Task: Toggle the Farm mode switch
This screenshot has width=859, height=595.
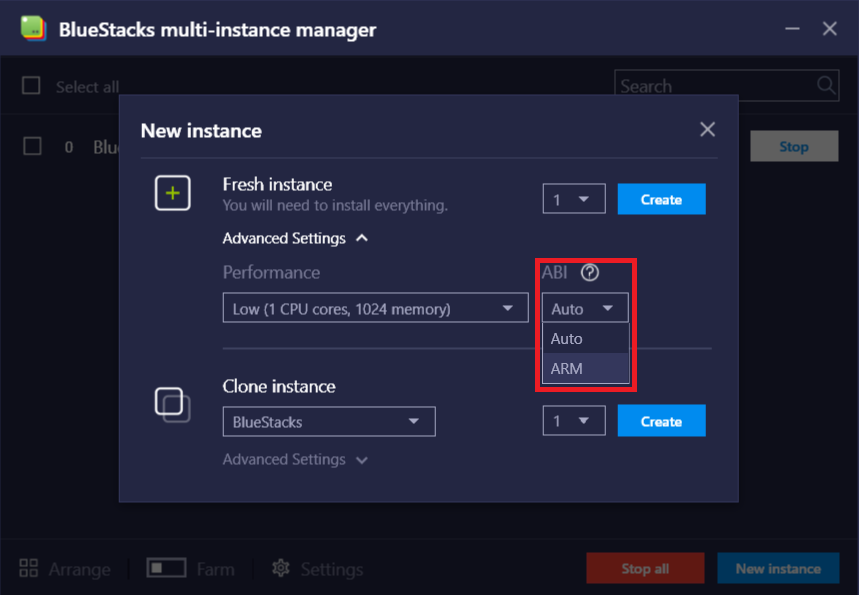Action: (166, 568)
